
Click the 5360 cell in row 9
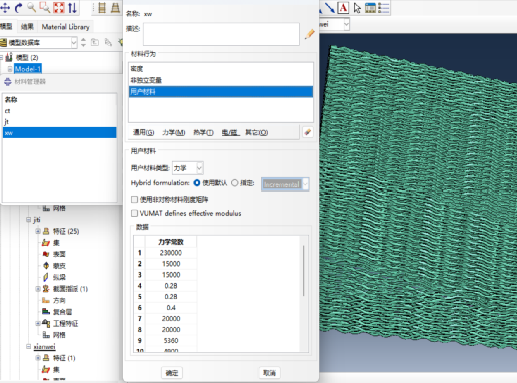click(171, 340)
